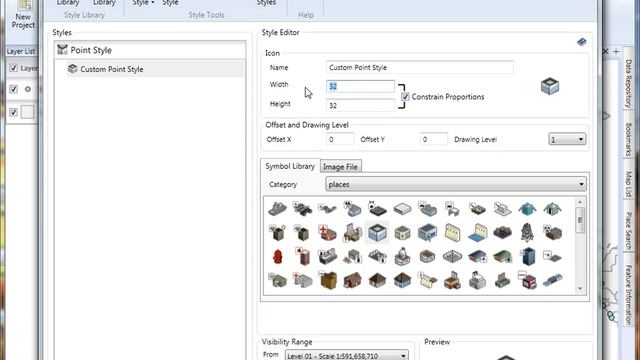Click the Point Style header icon
The width and height of the screenshot is (640, 360).
click(x=62, y=50)
